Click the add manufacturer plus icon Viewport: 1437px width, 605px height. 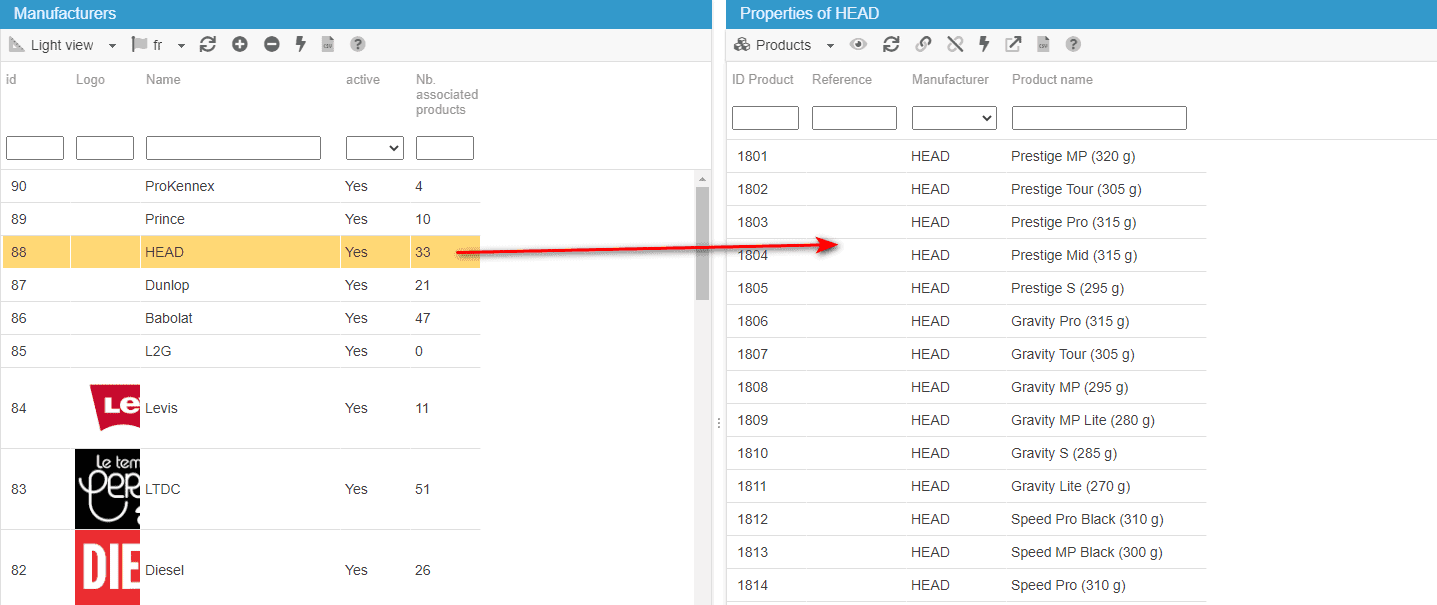pos(240,44)
